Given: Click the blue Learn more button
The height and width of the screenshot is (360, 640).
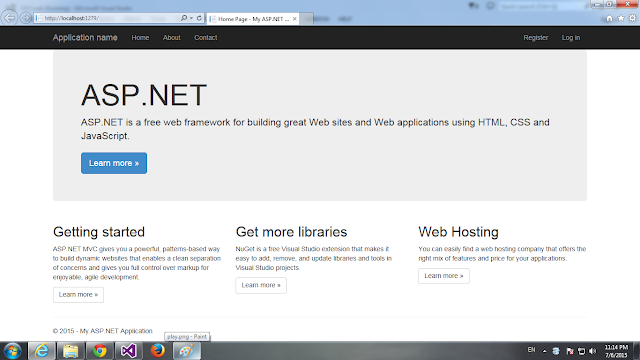Looking at the screenshot, I should click(114, 163).
